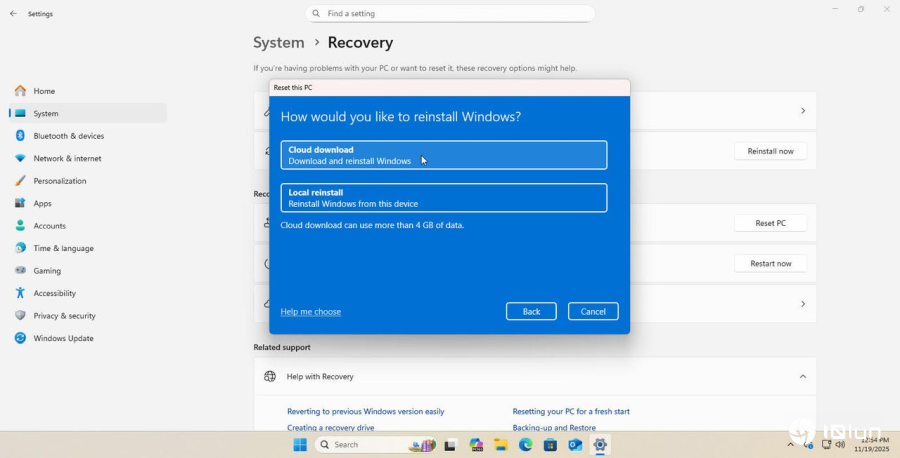Click the Settings back arrow icon
The width and height of the screenshot is (900, 458).
pos(13,14)
